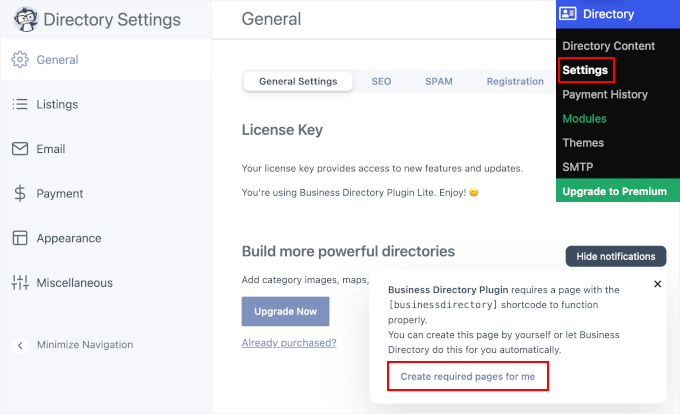Click the General page title
The image size is (680, 414).
coord(271,19)
